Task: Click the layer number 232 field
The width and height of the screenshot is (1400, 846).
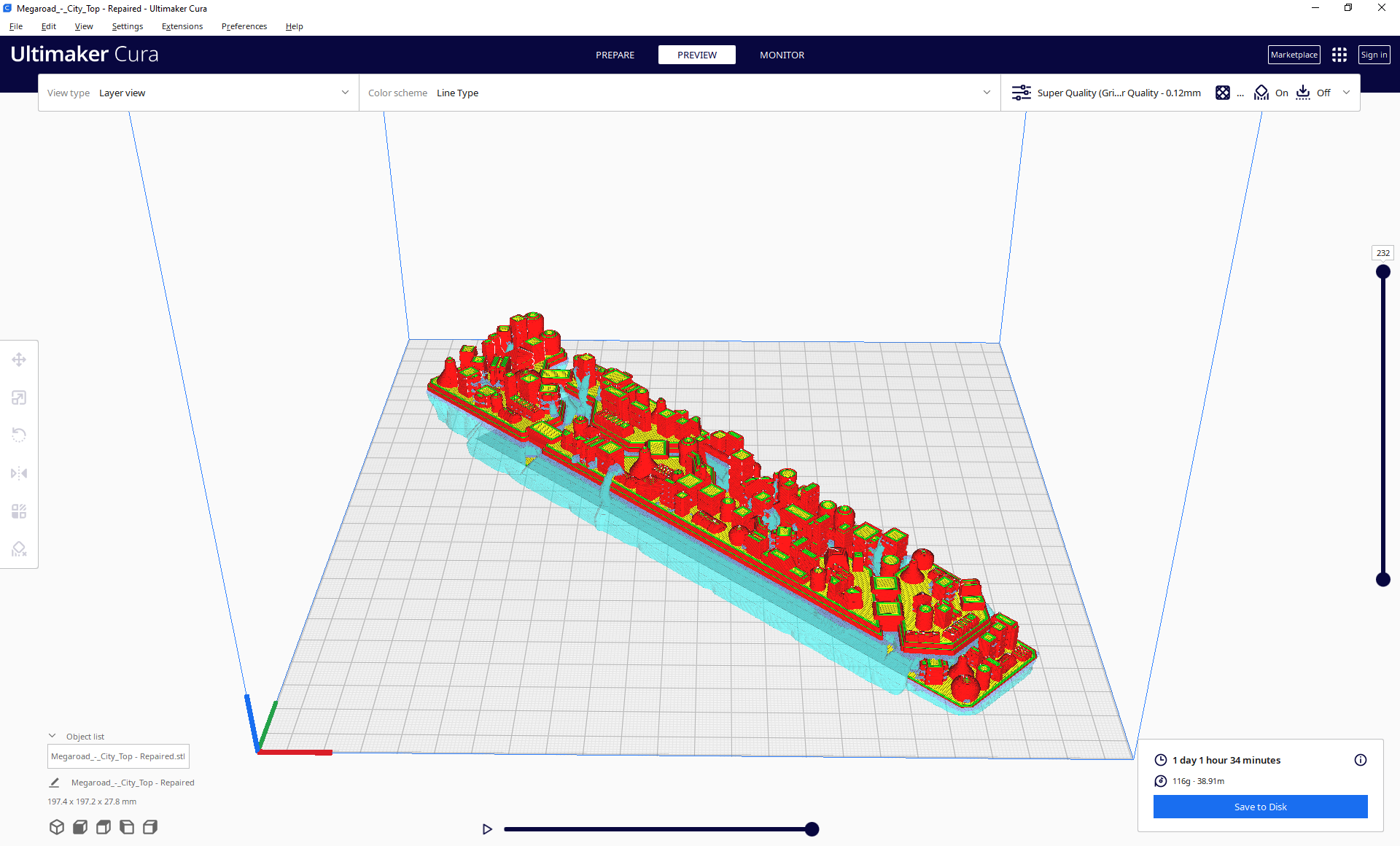Action: 1382,253
